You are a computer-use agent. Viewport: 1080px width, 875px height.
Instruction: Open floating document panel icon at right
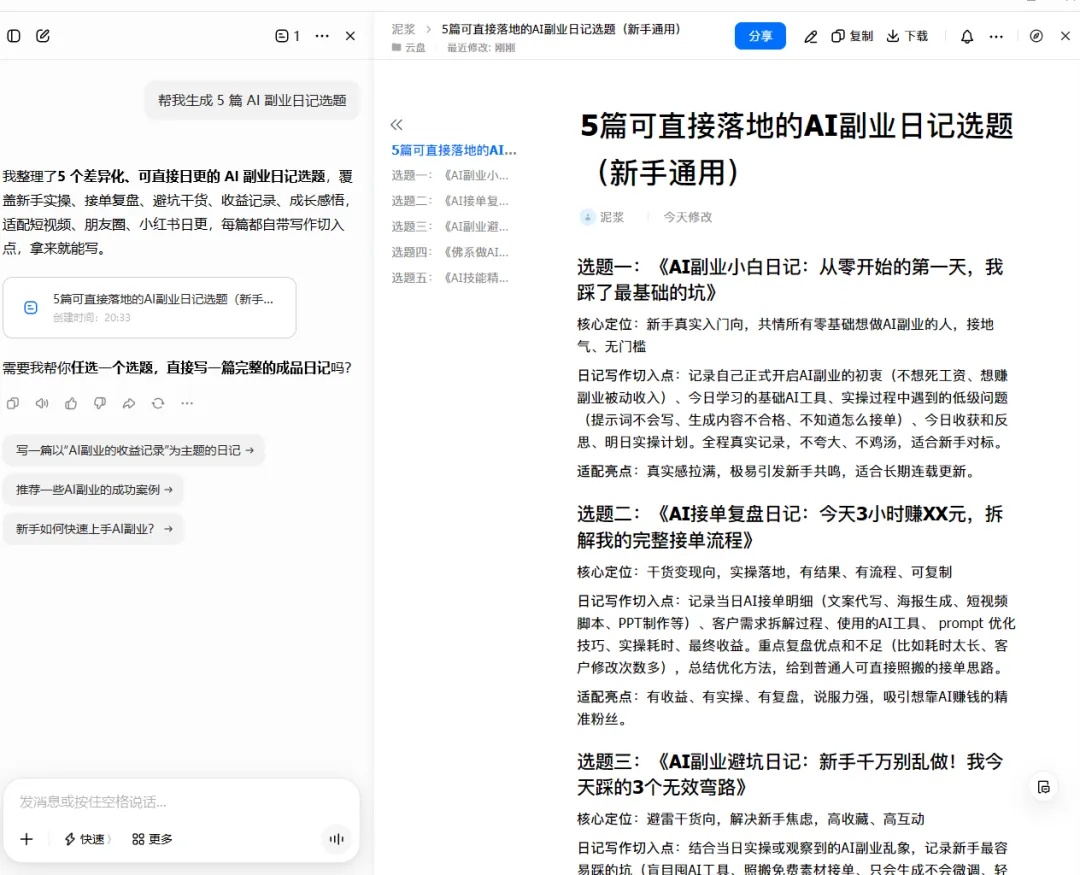pyautogui.click(x=1043, y=787)
